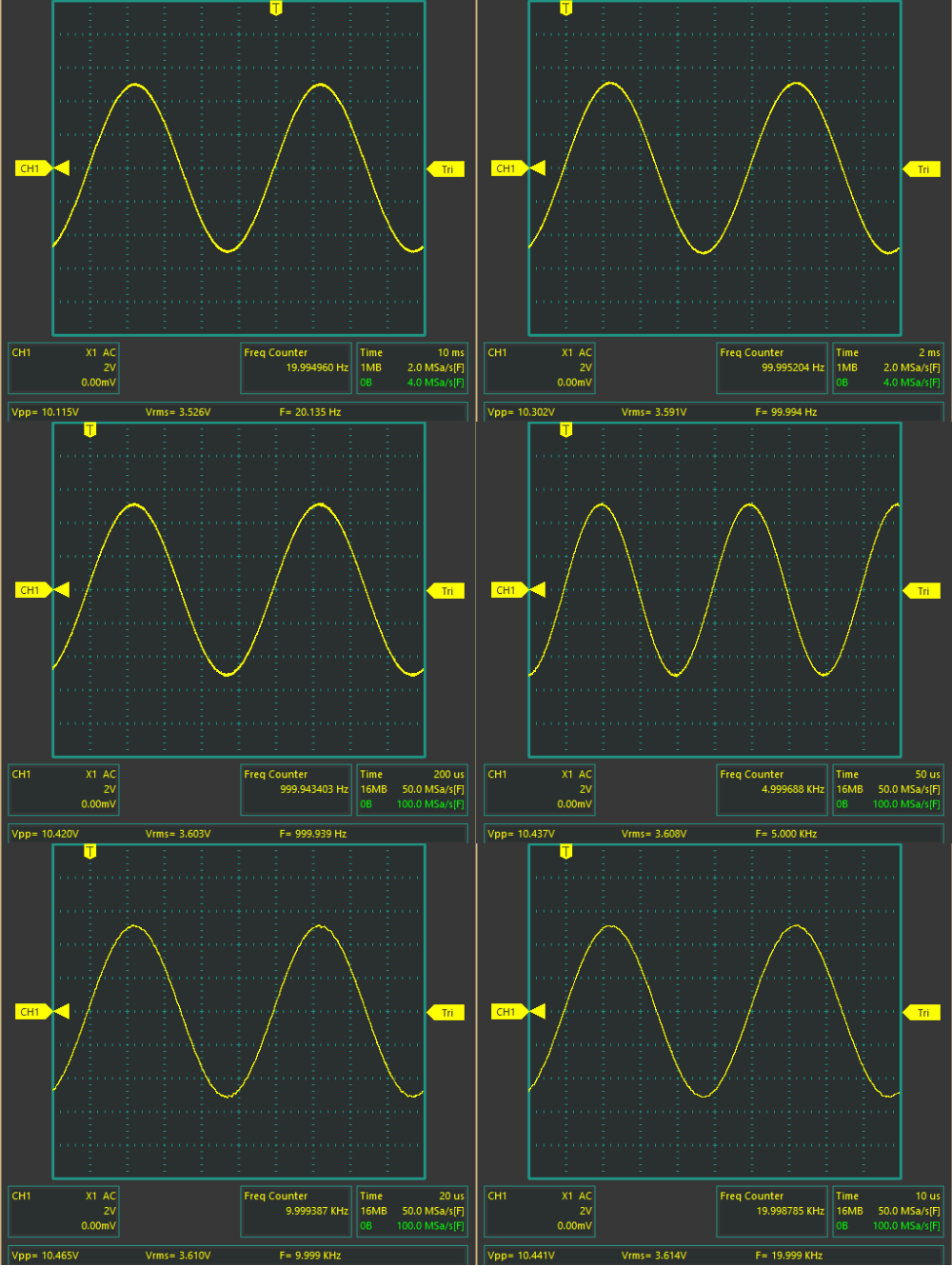The height and width of the screenshot is (1266, 952).
Task: Click the Tri level marker on the 50 us scope
Action: pos(922,591)
